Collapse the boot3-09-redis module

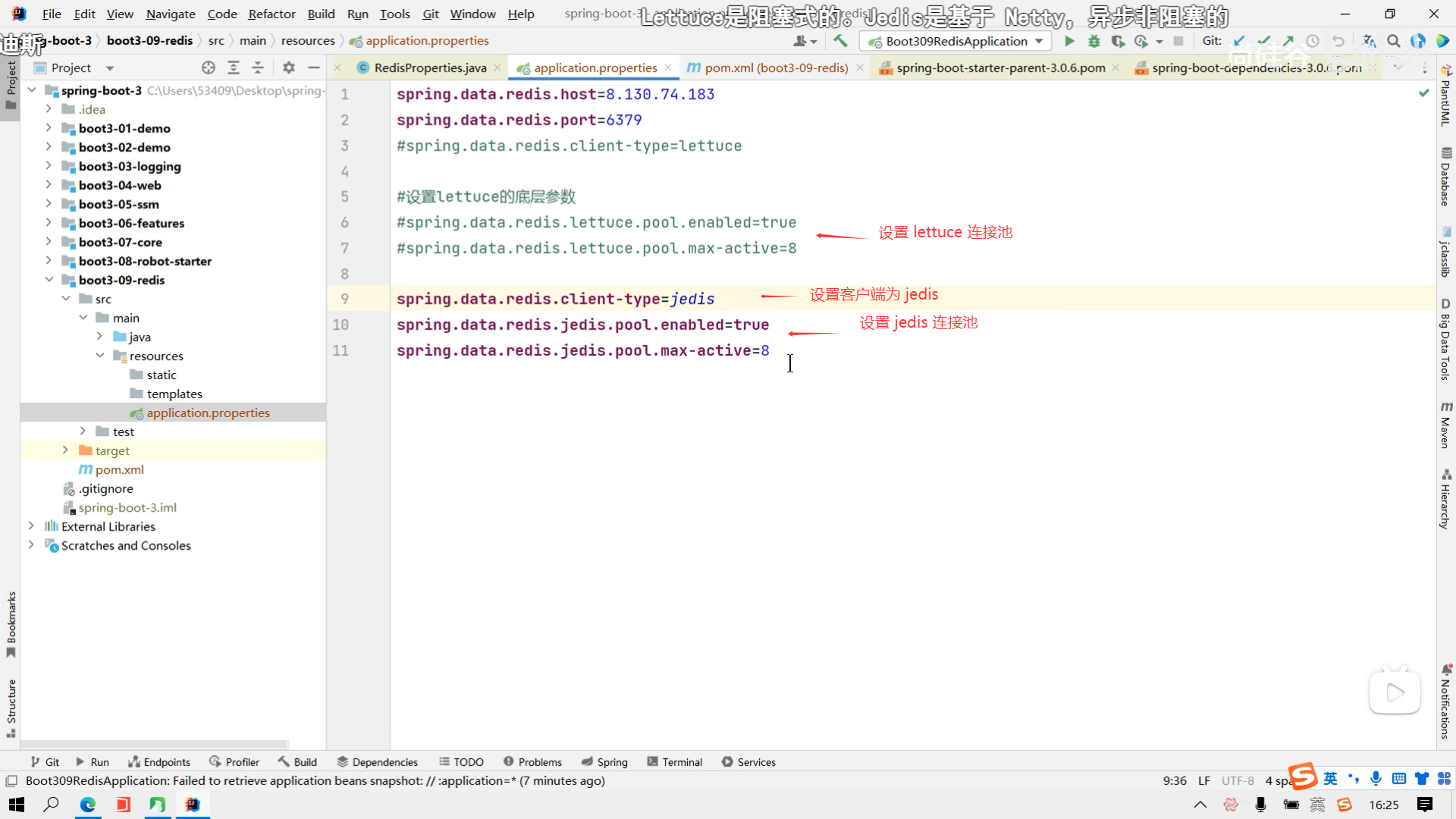49,280
